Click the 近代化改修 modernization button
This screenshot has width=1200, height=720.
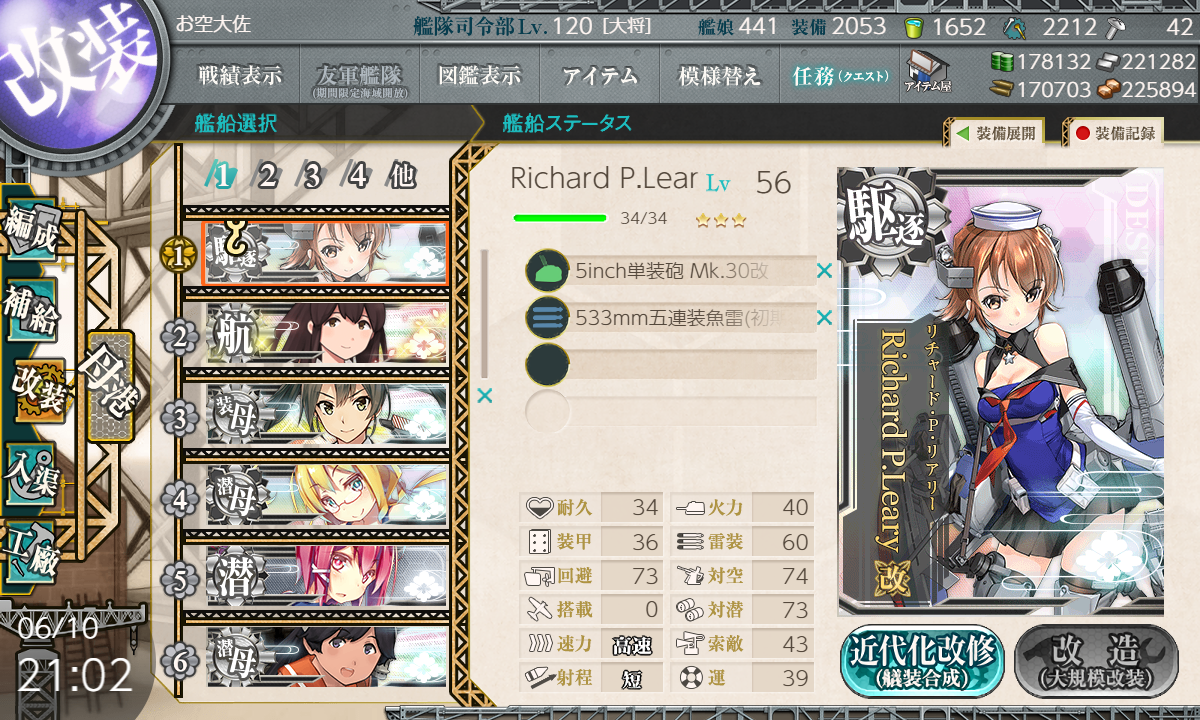coord(922,661)
